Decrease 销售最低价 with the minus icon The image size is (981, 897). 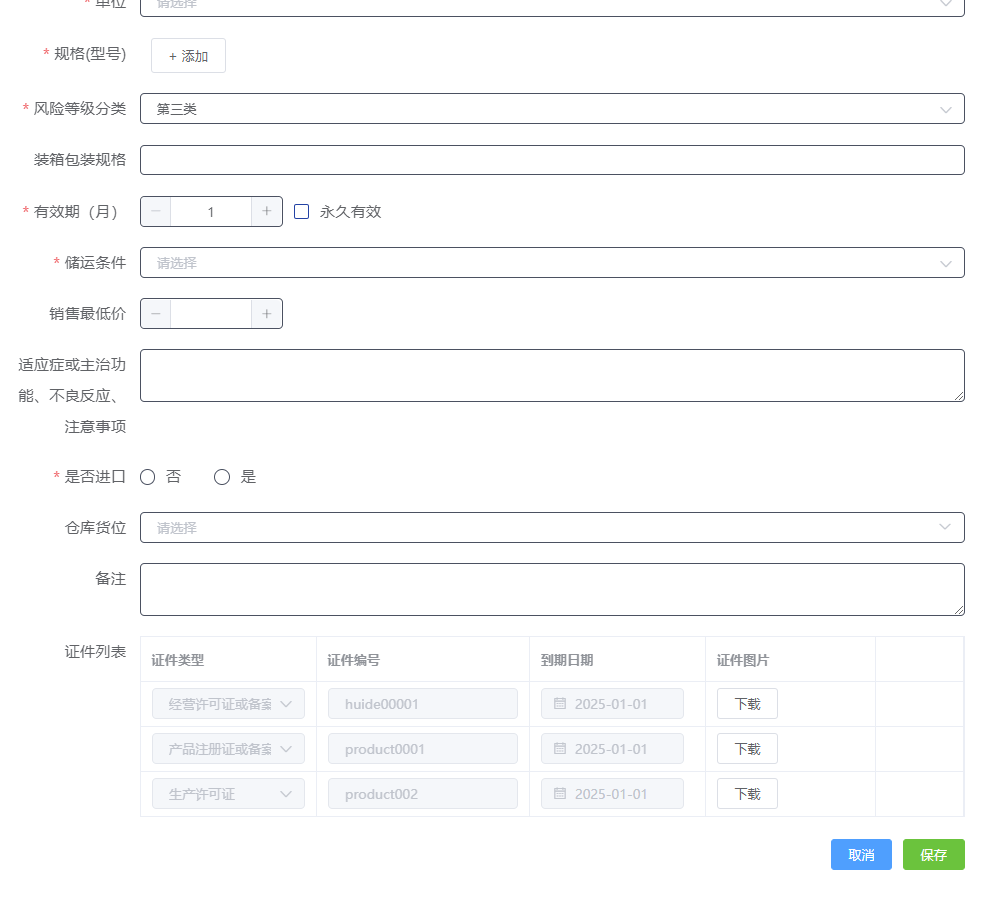155,313
